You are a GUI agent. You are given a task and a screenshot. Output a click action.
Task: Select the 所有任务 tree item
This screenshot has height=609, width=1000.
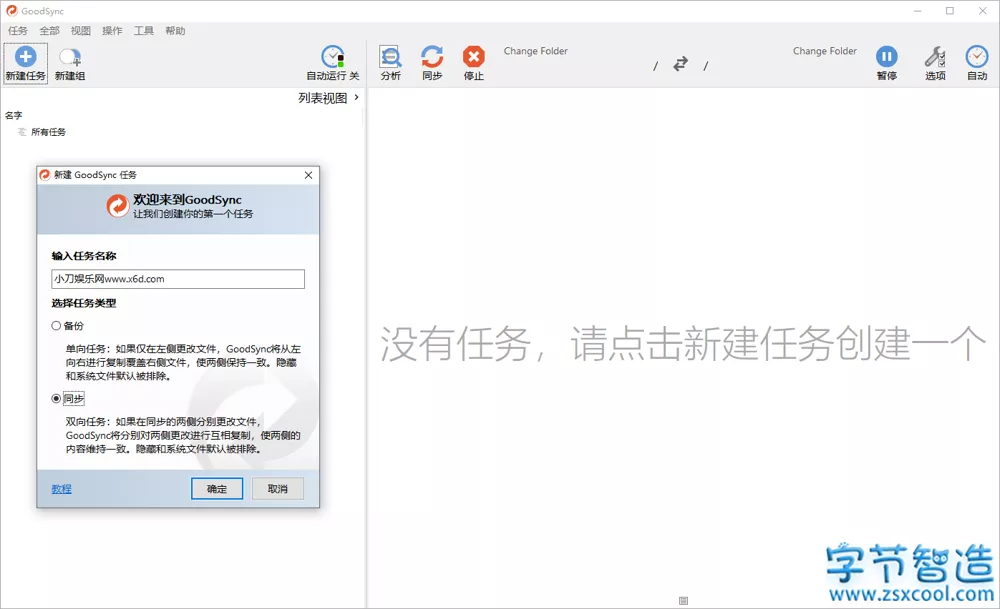tap(48, 132)
